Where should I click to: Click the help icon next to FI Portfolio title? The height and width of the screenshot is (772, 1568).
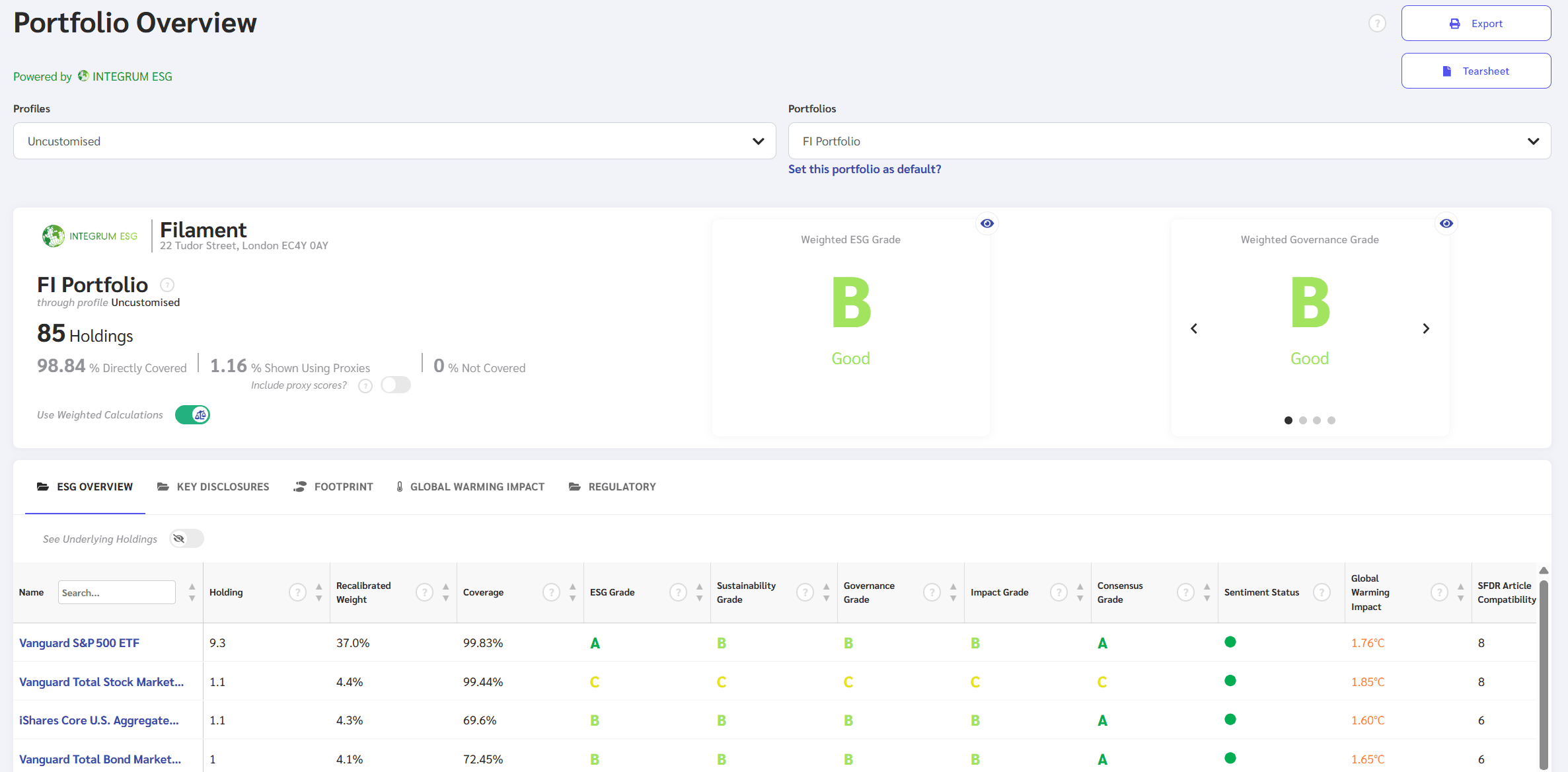[167, 285]
